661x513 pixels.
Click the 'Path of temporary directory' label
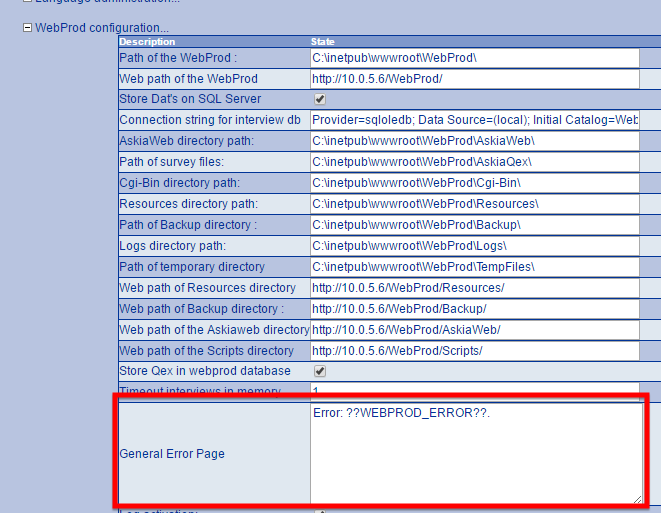click(x=192, y=267)
